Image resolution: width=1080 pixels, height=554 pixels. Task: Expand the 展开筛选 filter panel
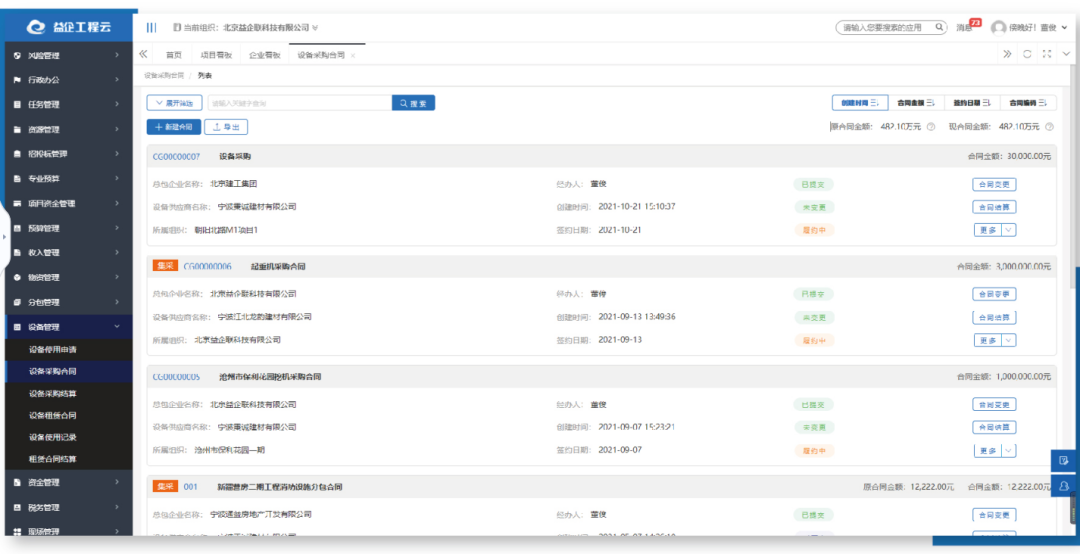click(x=174, y=103)
